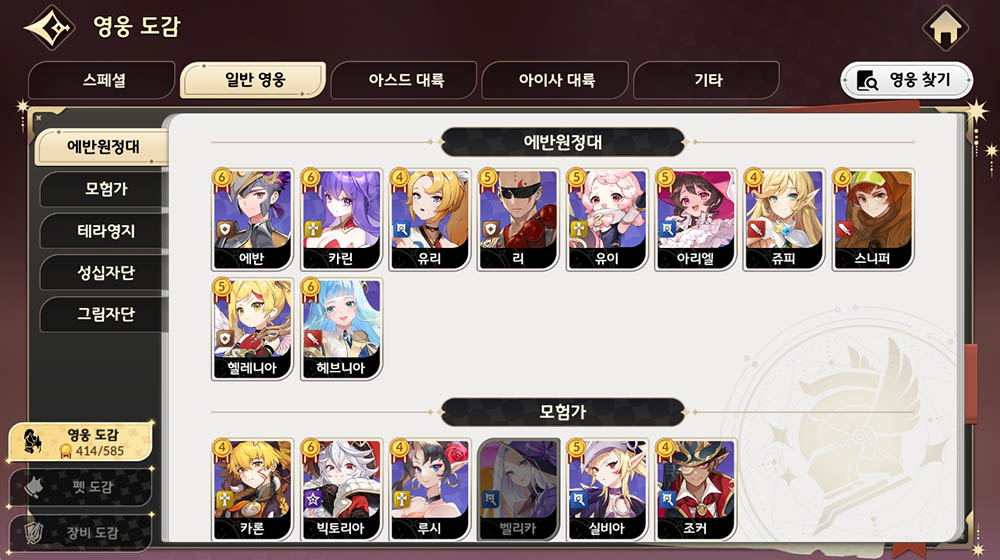Screen dimensions: 1000x560
Task: Open the 장비 도감 equipment collection
Action: [81, 533]
